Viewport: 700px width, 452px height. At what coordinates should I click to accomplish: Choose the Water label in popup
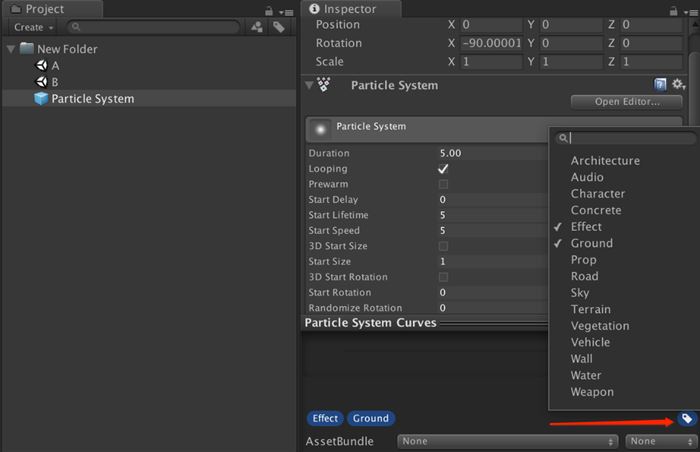pos(586,376)
